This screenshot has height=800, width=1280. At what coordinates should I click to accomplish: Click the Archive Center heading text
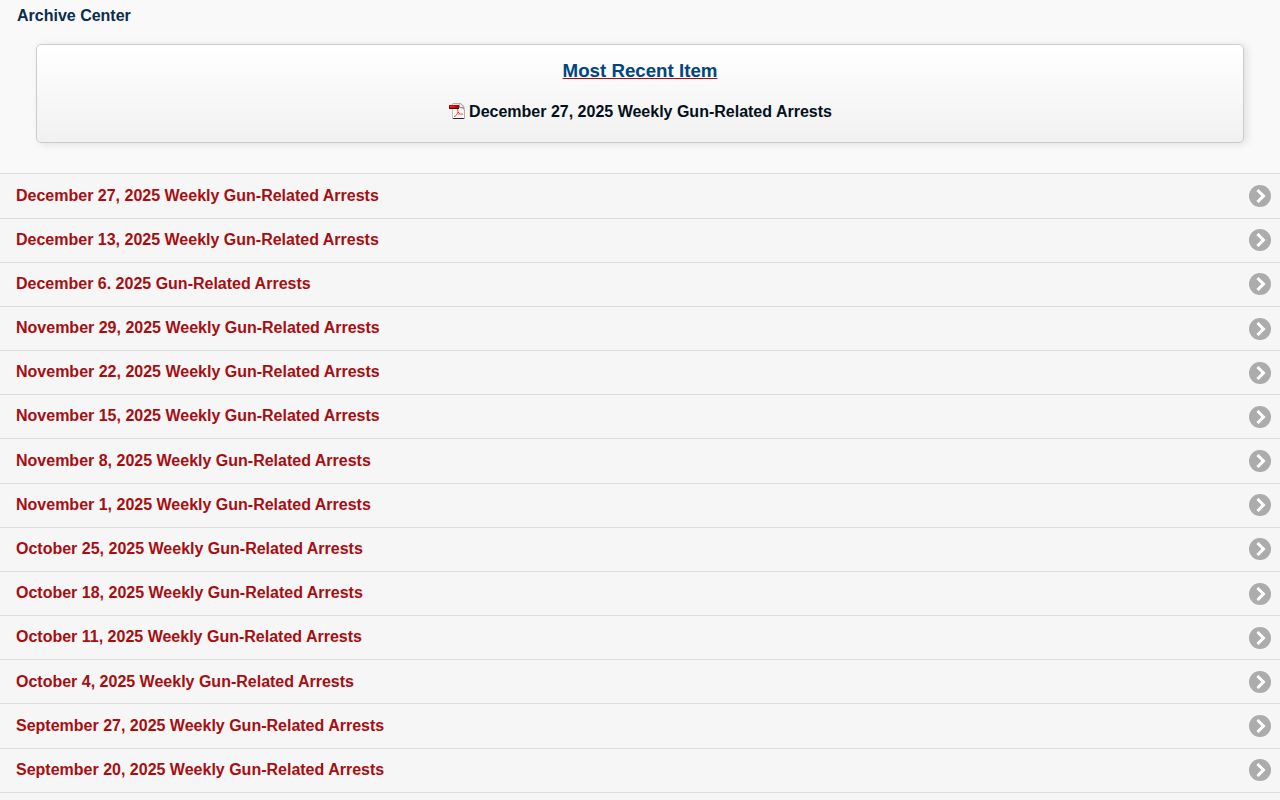74,16
